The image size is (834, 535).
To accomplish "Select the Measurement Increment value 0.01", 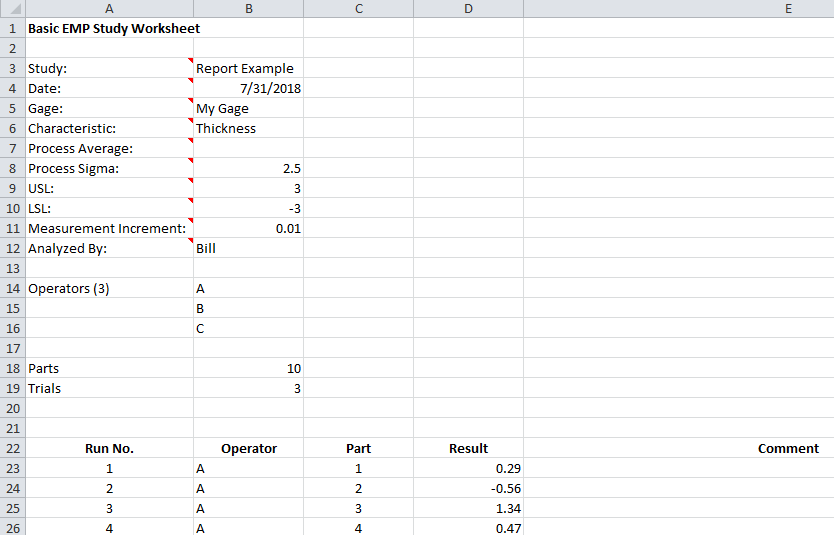I will pos(248,228).
